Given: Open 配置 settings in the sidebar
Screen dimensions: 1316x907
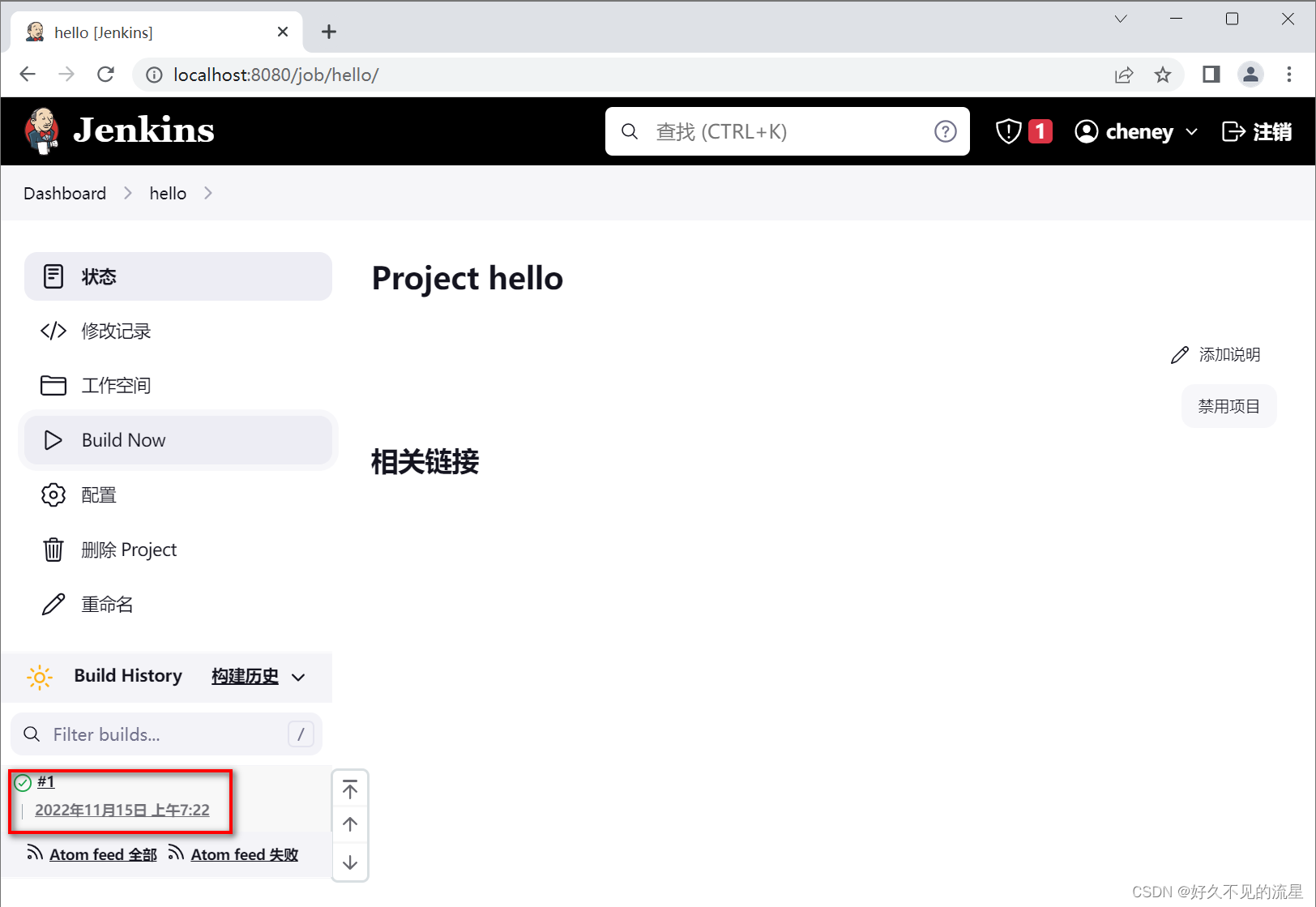Looking at the screenshot, I should point(178,494).
